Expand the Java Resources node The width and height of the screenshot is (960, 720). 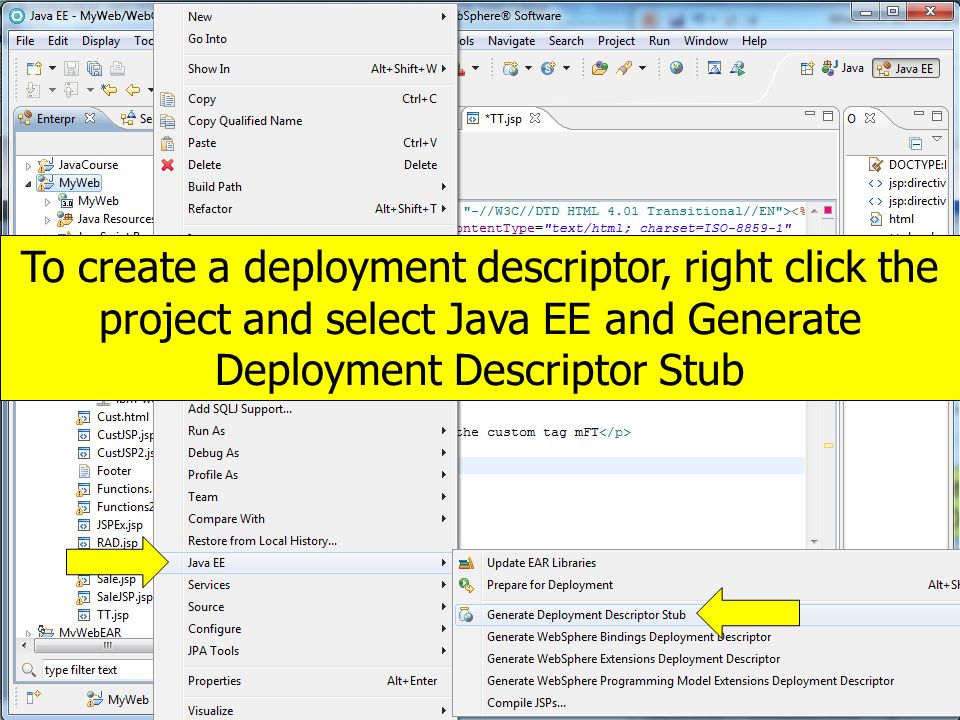pyautogui.click(x=48, y=219)
